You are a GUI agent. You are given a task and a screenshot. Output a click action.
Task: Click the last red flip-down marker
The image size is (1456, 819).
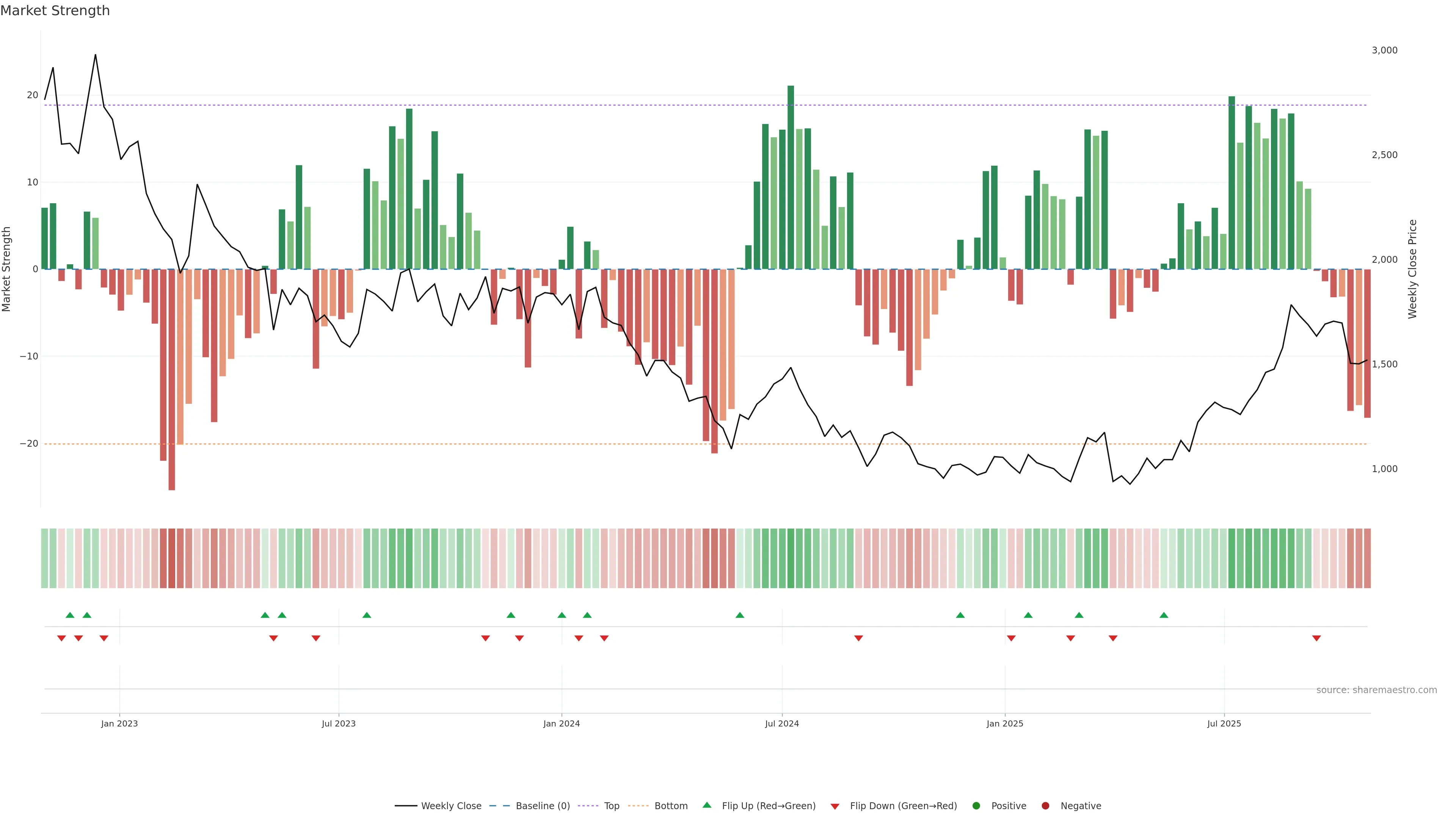point(1316,638)
